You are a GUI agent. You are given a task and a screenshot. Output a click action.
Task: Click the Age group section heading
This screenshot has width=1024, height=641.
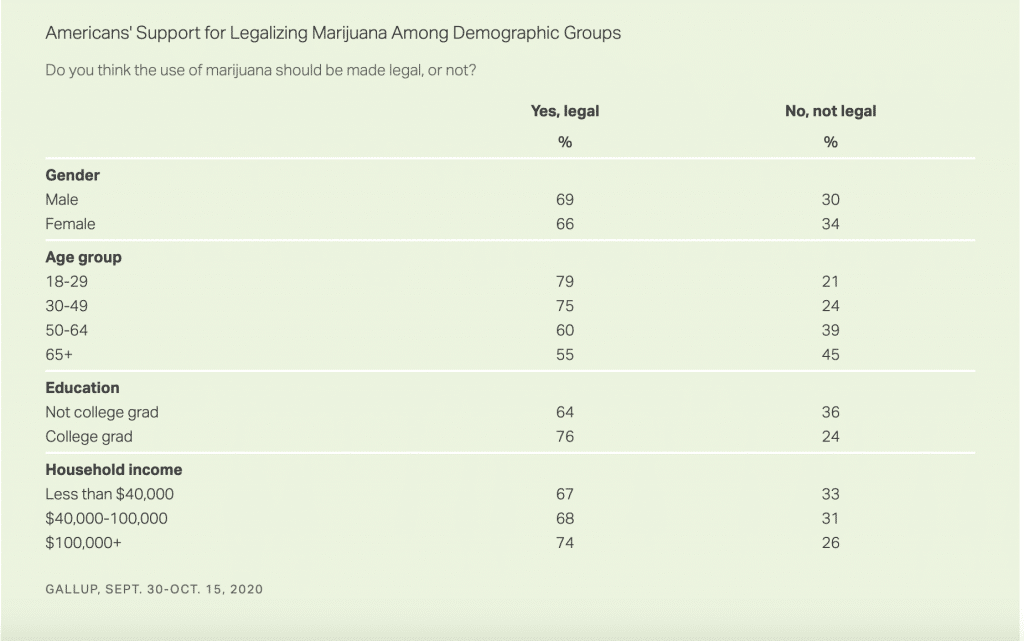pos(84,257)
